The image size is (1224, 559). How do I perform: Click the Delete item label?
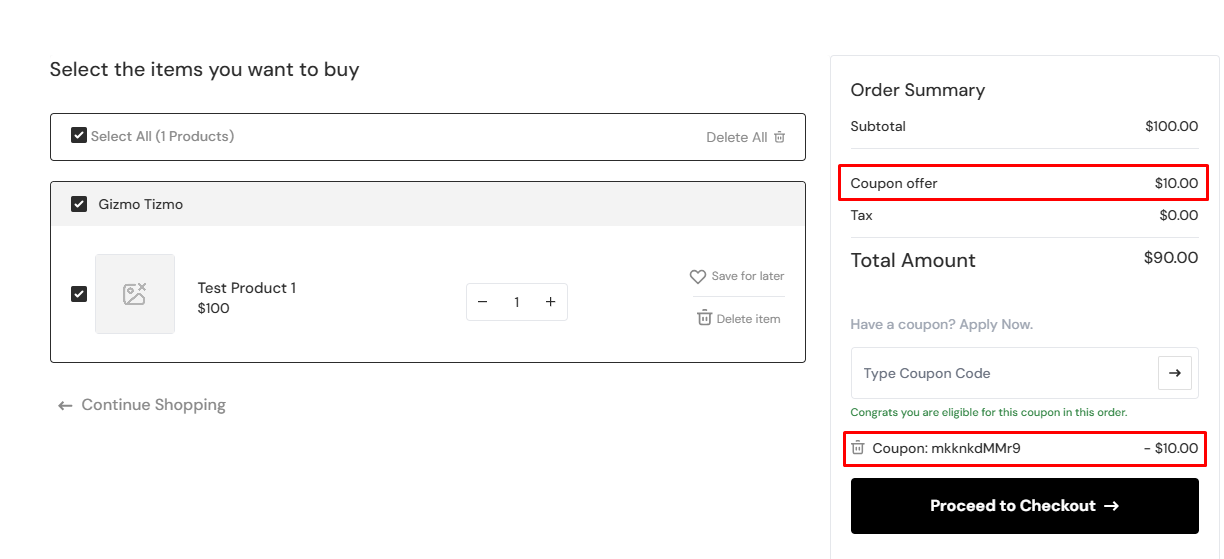(748, 319)
